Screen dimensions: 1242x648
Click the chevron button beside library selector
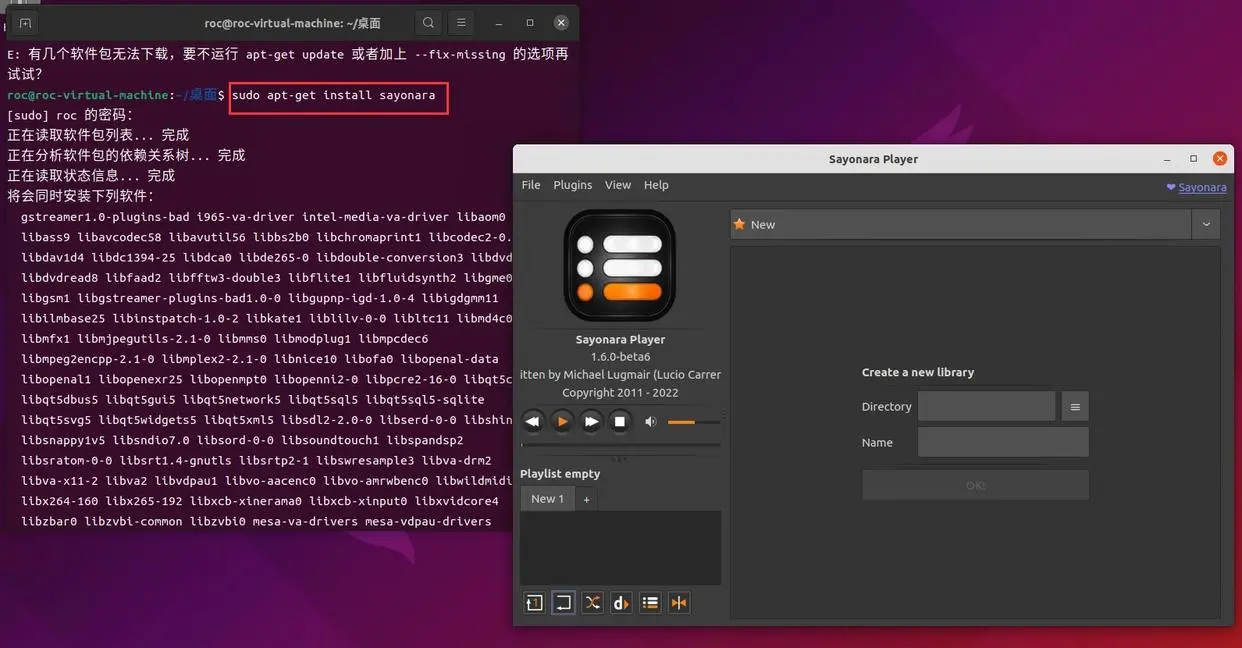tap(1206, 224)
